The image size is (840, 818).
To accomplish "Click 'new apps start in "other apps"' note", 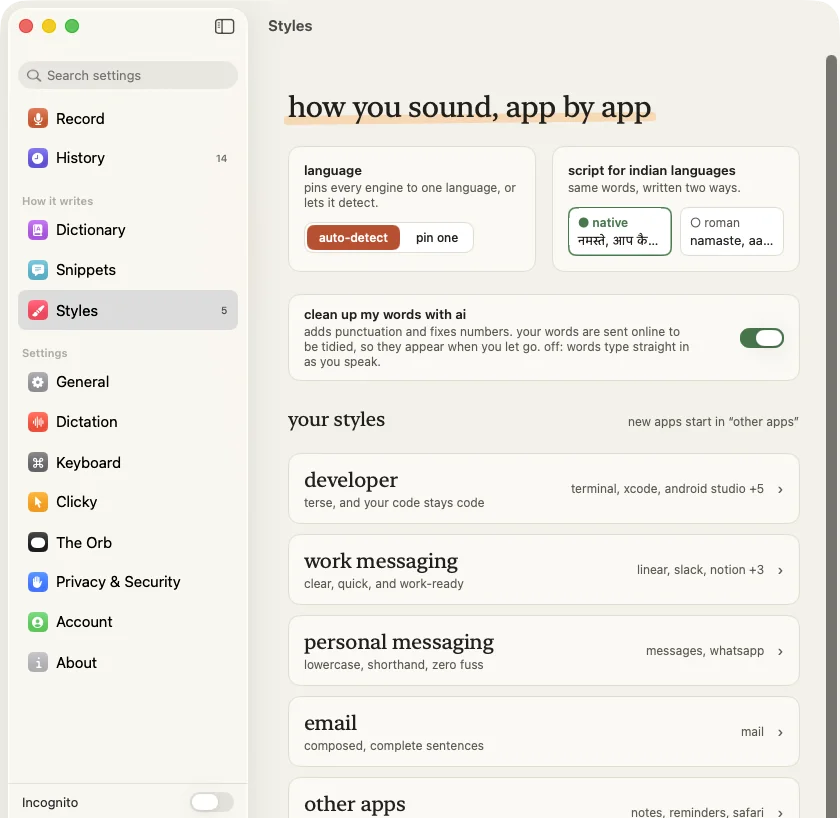I will click(x=713, y=422).
